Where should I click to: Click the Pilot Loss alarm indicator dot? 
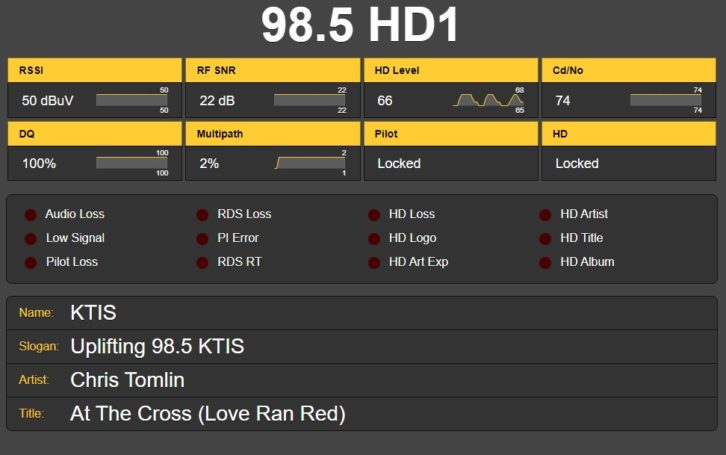[x=31, y=262]
